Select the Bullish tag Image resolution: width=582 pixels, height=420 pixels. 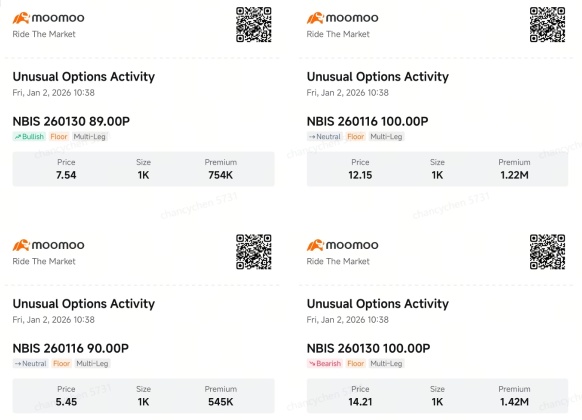pyautogui.click(x=29, y=137)
